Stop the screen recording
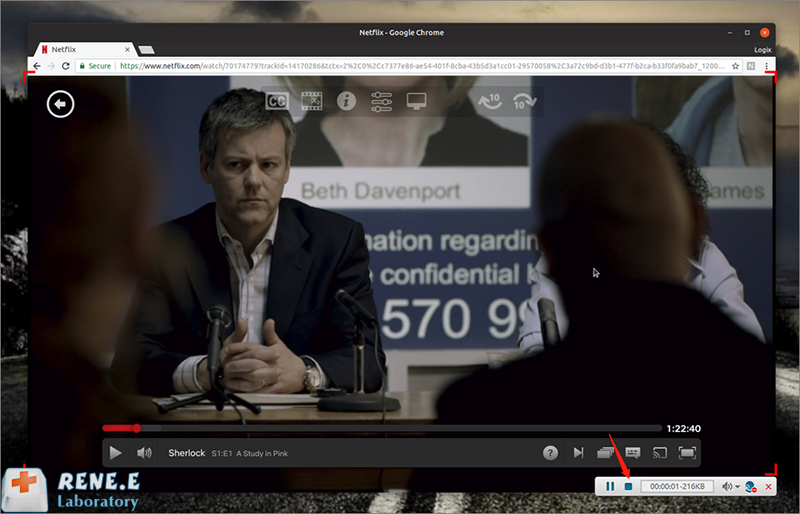The width and height of the screenshot is (800, 514). point(629,486)
